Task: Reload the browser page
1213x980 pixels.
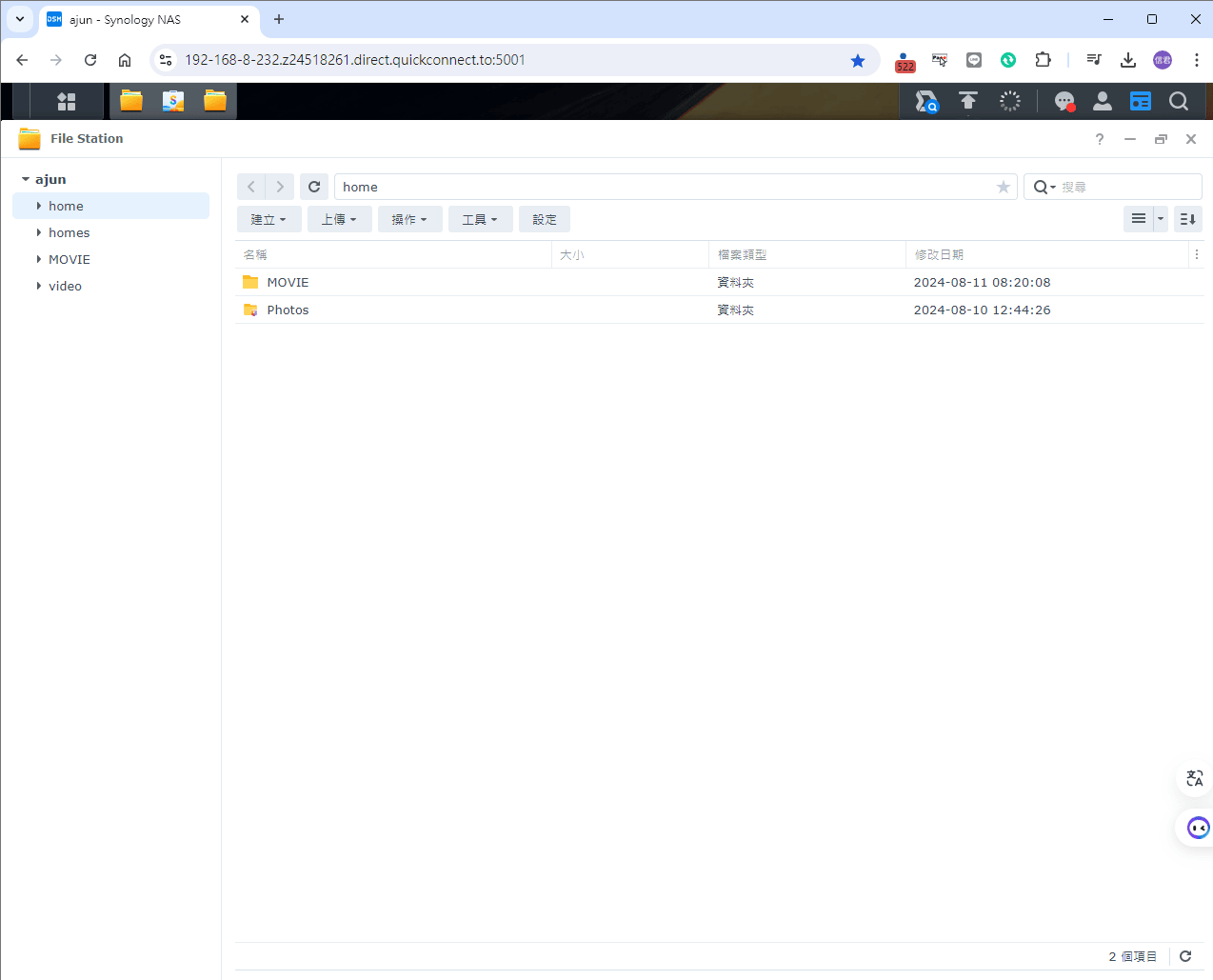Action: [x=90, y=60]
